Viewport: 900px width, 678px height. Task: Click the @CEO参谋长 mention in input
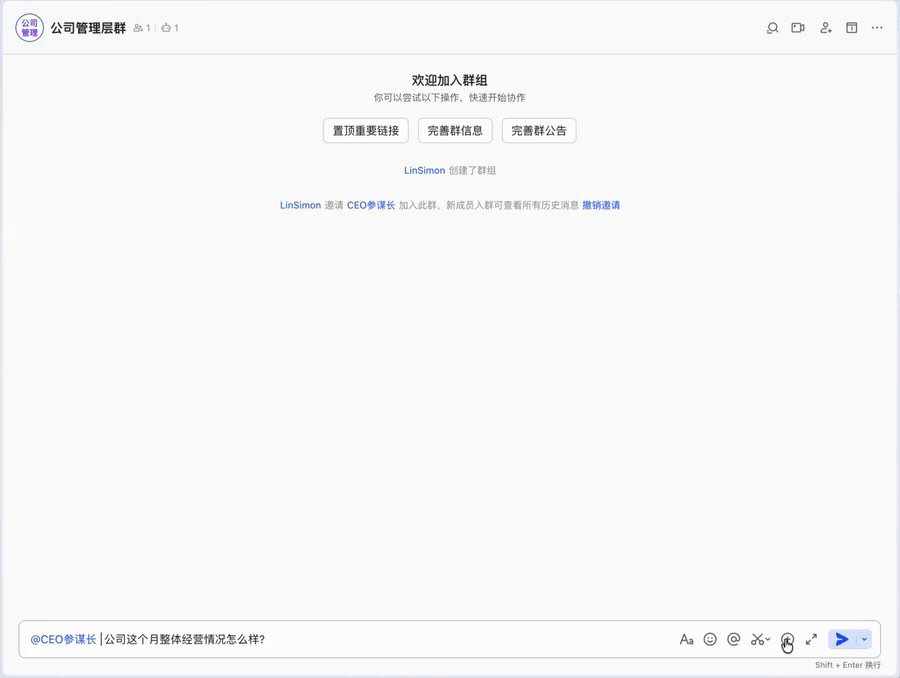(63, 640)
